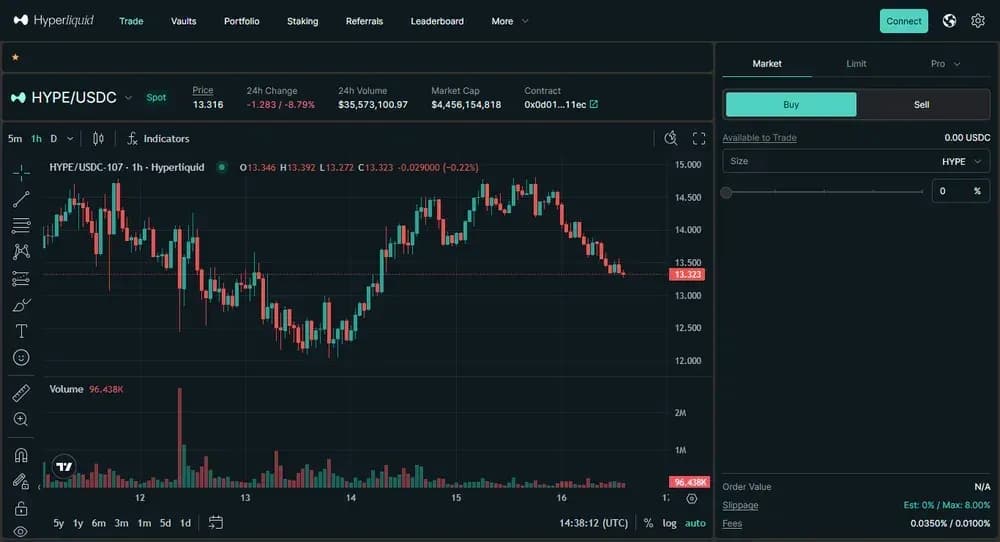This screenshot has width=1000, height=542.
Task: Set chart range to 6m
Action: tap(98, 523)
